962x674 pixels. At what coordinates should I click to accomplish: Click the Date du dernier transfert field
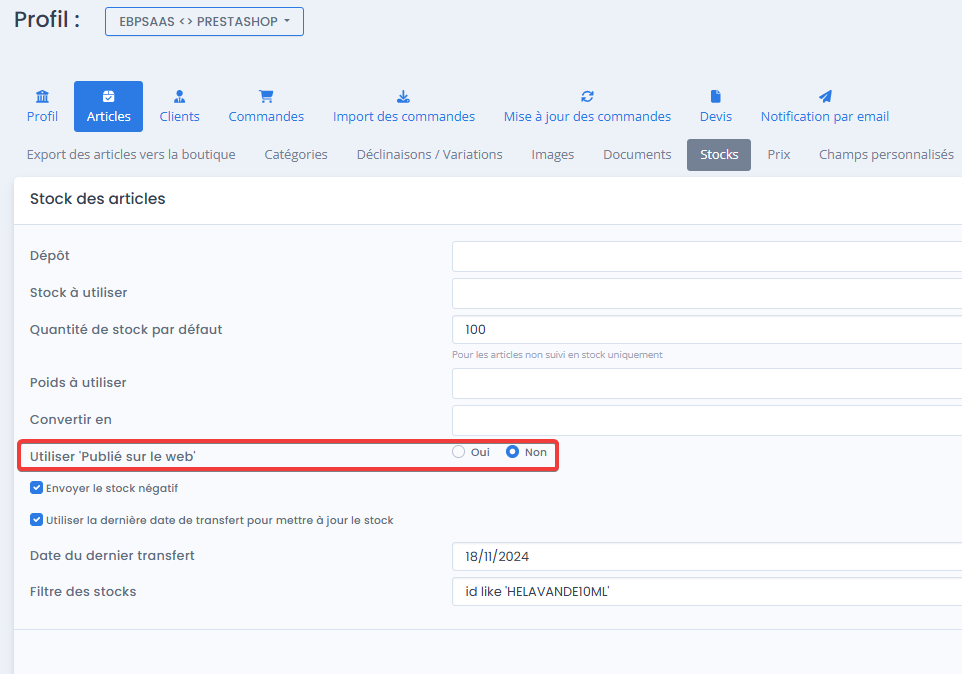707,556
